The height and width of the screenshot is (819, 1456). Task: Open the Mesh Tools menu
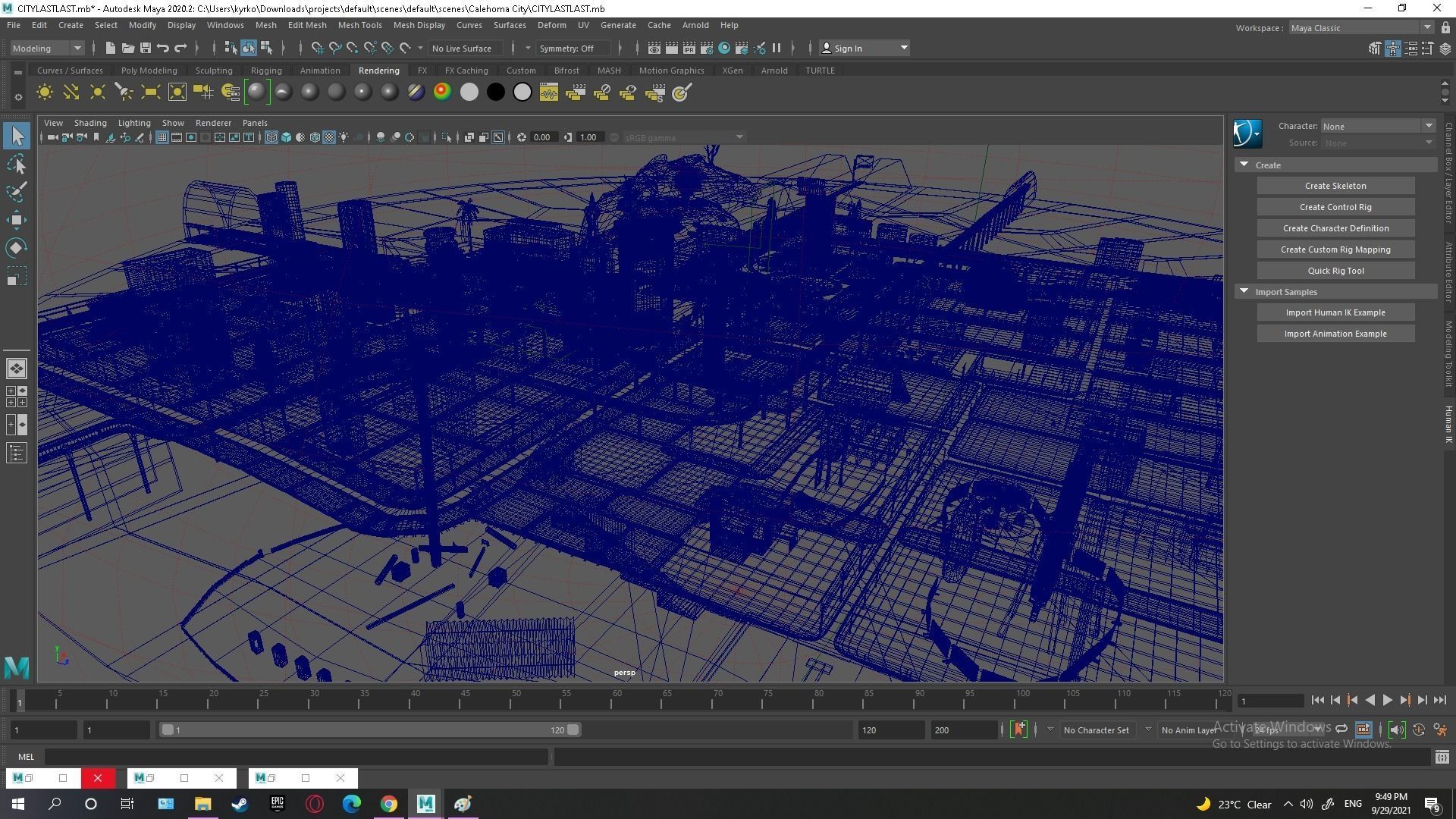click(x=359, y=25)
